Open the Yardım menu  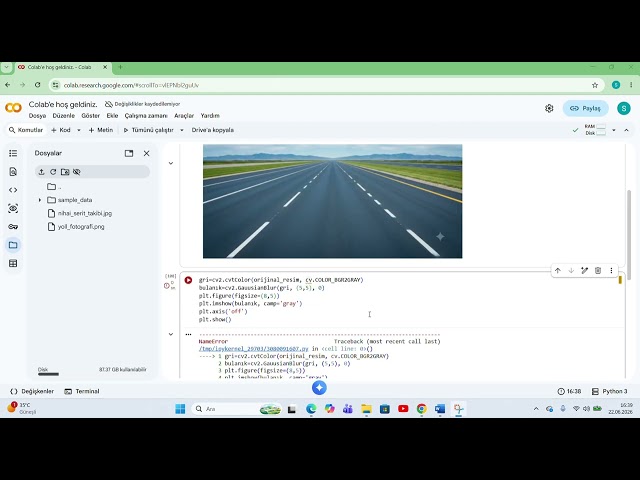click(x=210, y=116)
